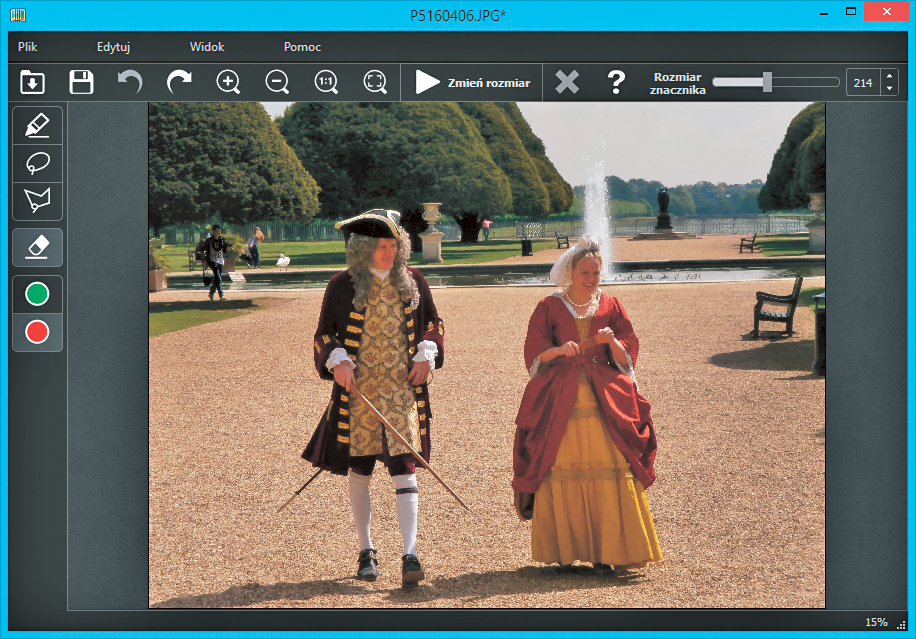The width and height of the screenshot is (916, 639).
Task: Set zoom to 1:1 actual size
Action: click(x=326, y=82)
